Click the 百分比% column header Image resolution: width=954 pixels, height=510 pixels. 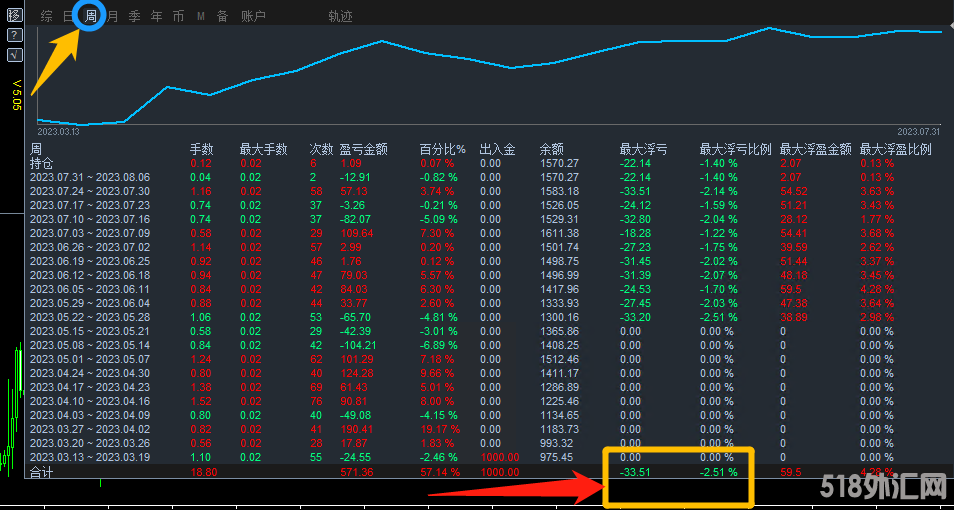tap(442, 149)
